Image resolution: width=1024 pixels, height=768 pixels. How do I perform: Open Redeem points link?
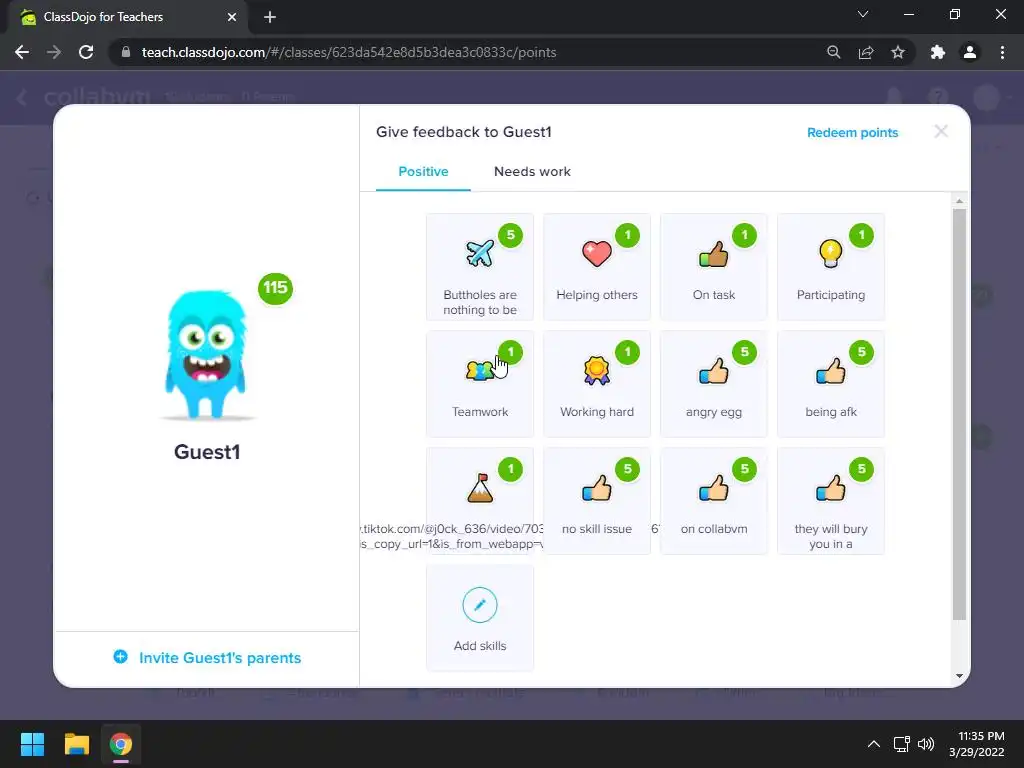852,133
